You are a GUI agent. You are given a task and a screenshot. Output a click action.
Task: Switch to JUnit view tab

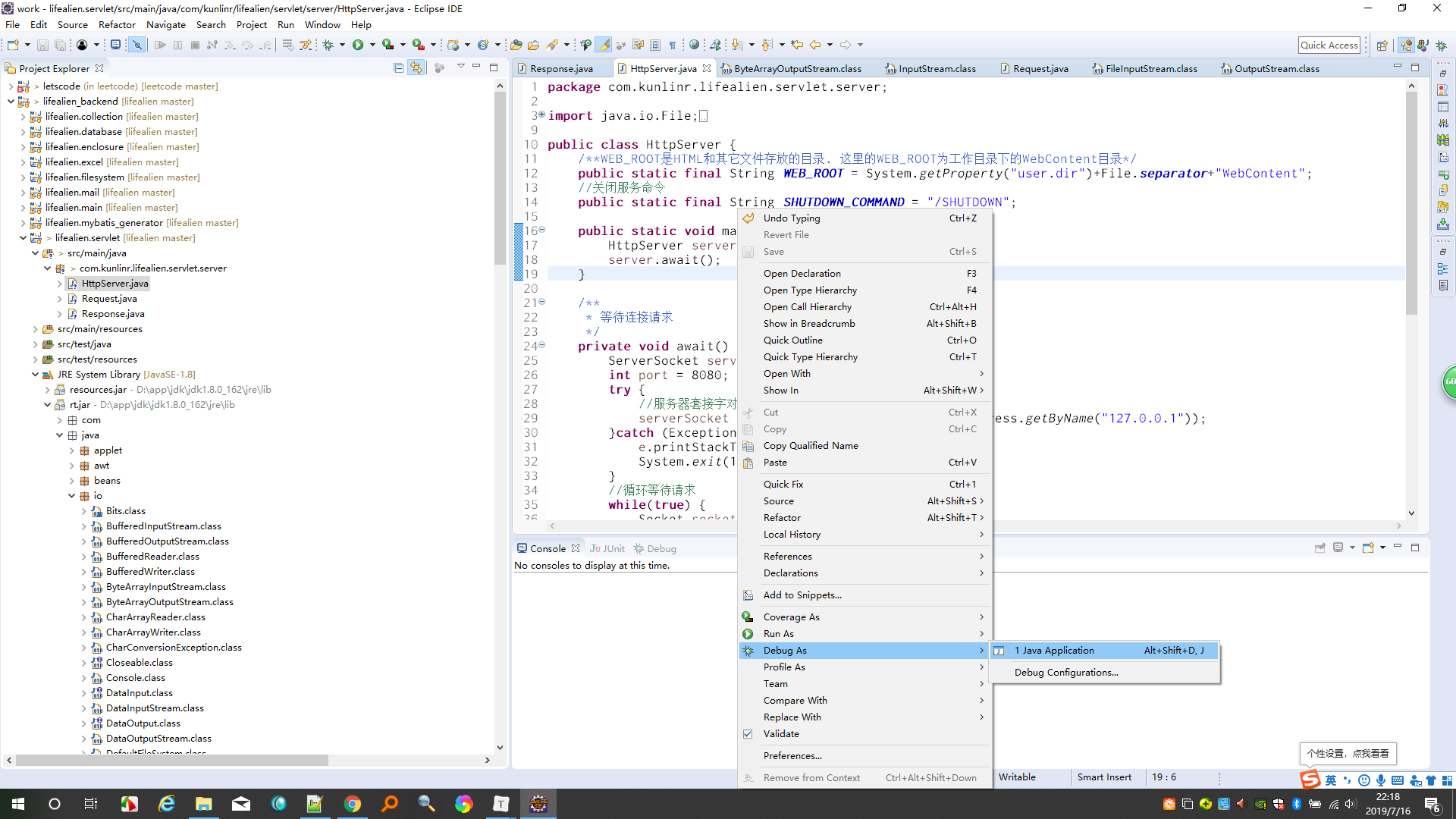pos(608,548)
